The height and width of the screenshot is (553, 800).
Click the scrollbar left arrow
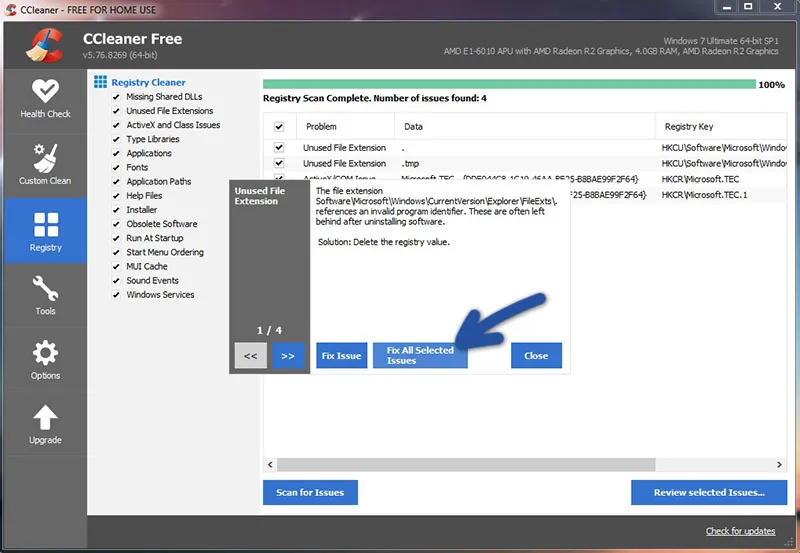pyautogui.click(x=270, y=464)
